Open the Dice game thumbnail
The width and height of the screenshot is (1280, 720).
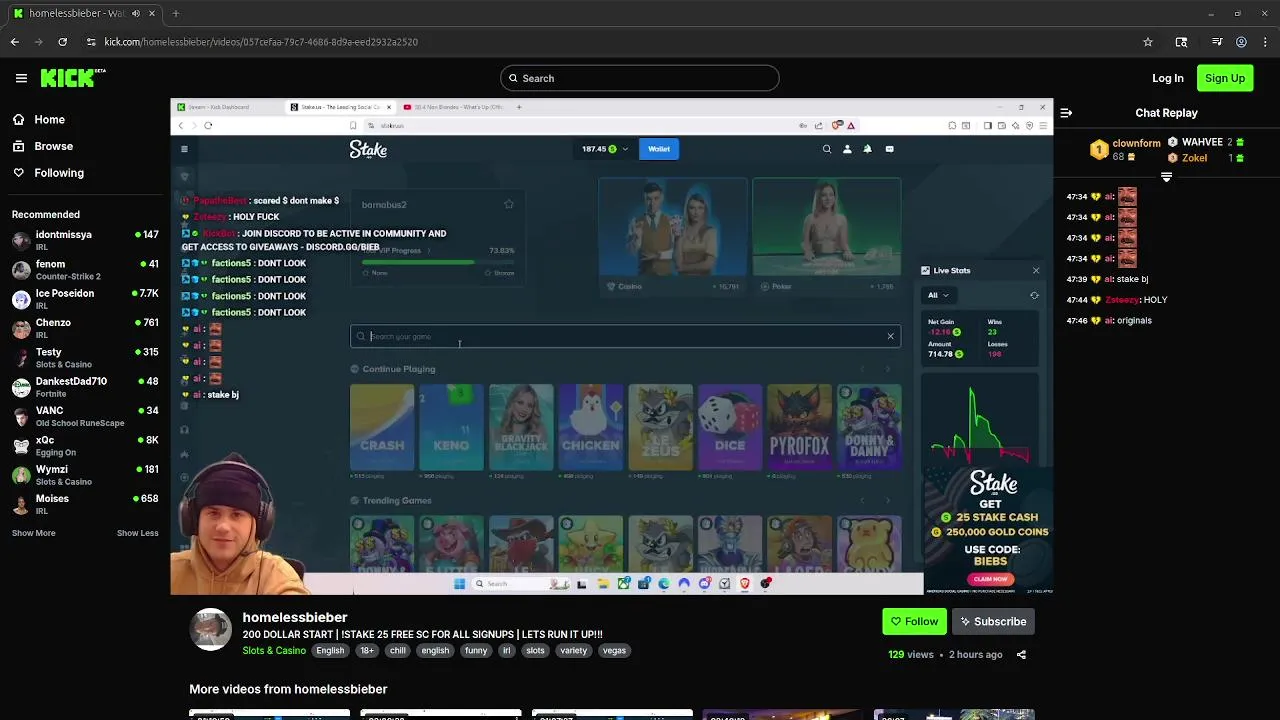tap(730, 427)
